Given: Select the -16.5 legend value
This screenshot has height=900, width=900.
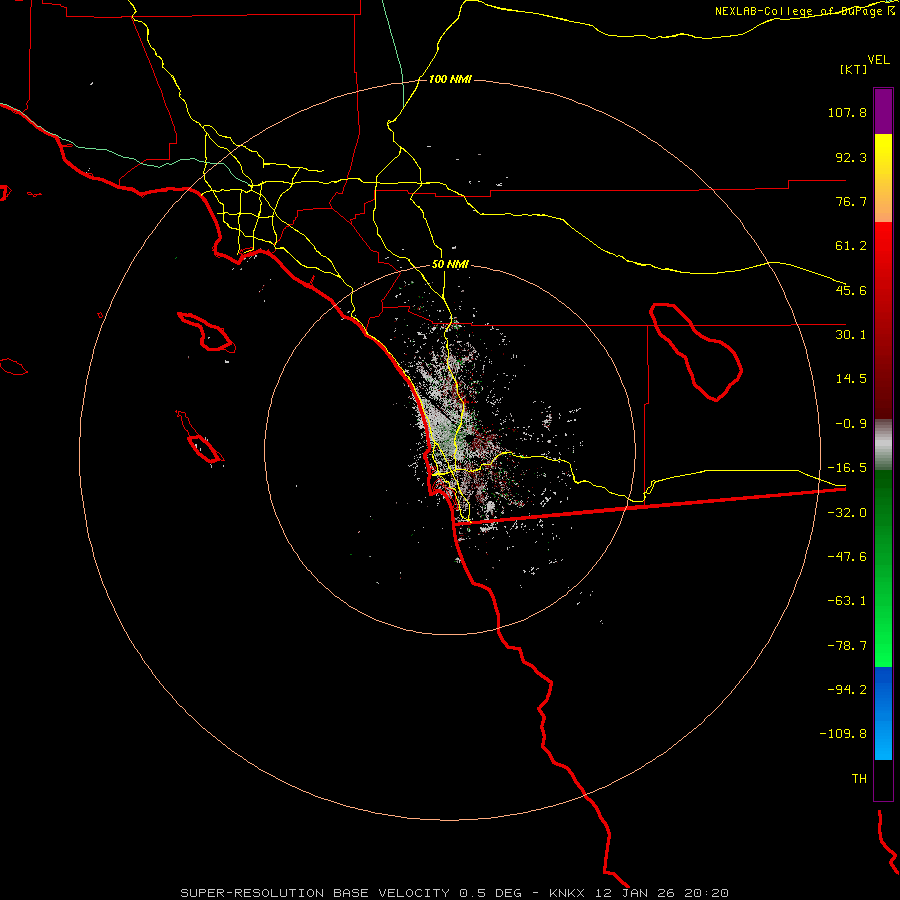Looking at the screenshot, I should pyautogui.click(x=847, y=468).
